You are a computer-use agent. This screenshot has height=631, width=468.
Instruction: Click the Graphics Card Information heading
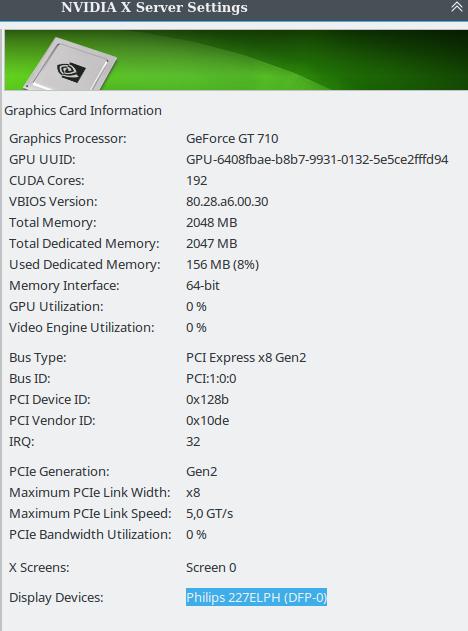pyautogui.click(x=83, y=110)
